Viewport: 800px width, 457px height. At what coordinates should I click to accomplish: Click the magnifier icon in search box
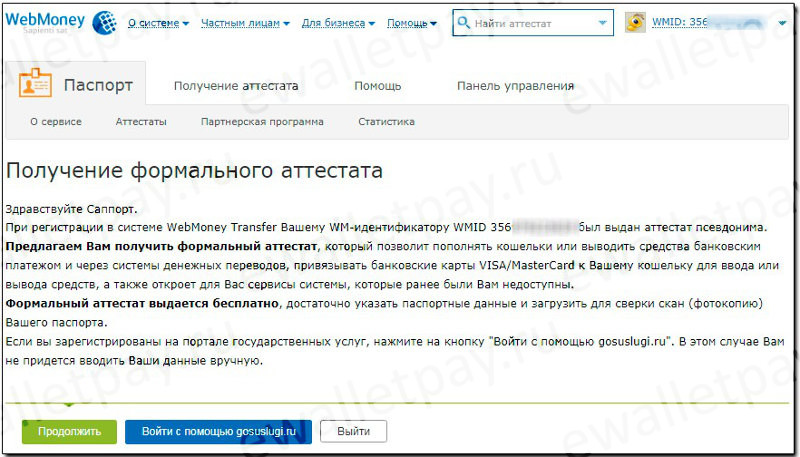463,22
